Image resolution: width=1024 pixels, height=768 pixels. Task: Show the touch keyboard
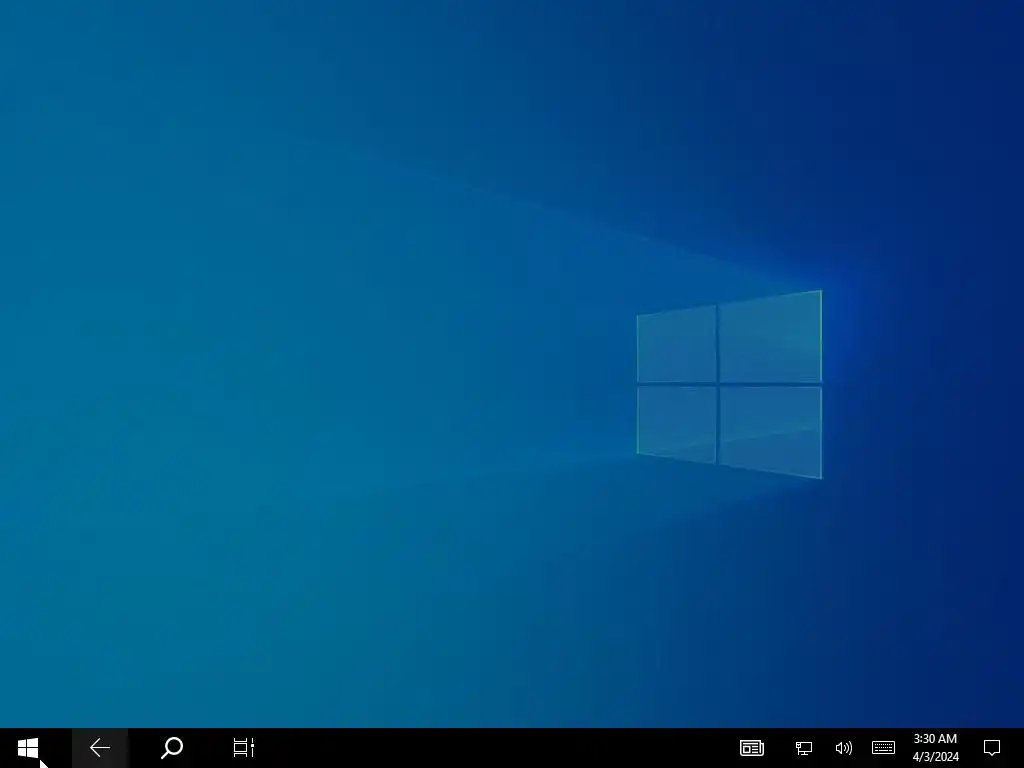coord(883,747)
